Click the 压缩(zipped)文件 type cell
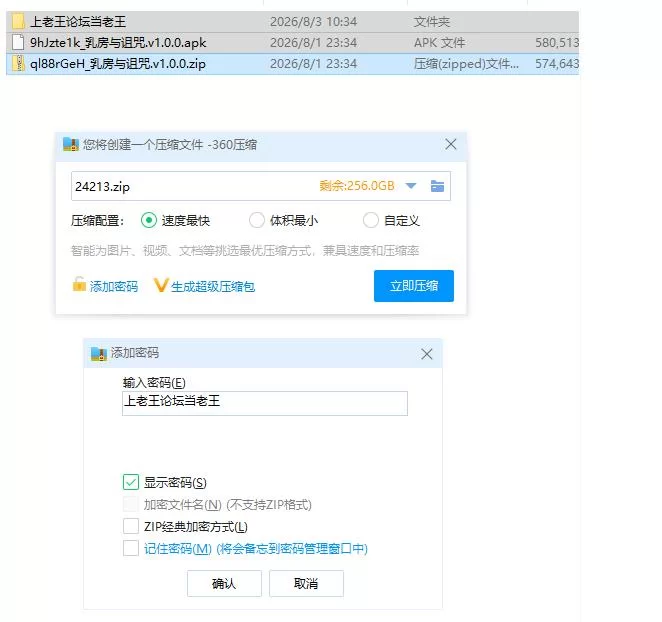This screenshot has width=662, height=622. tap(466, 64)
